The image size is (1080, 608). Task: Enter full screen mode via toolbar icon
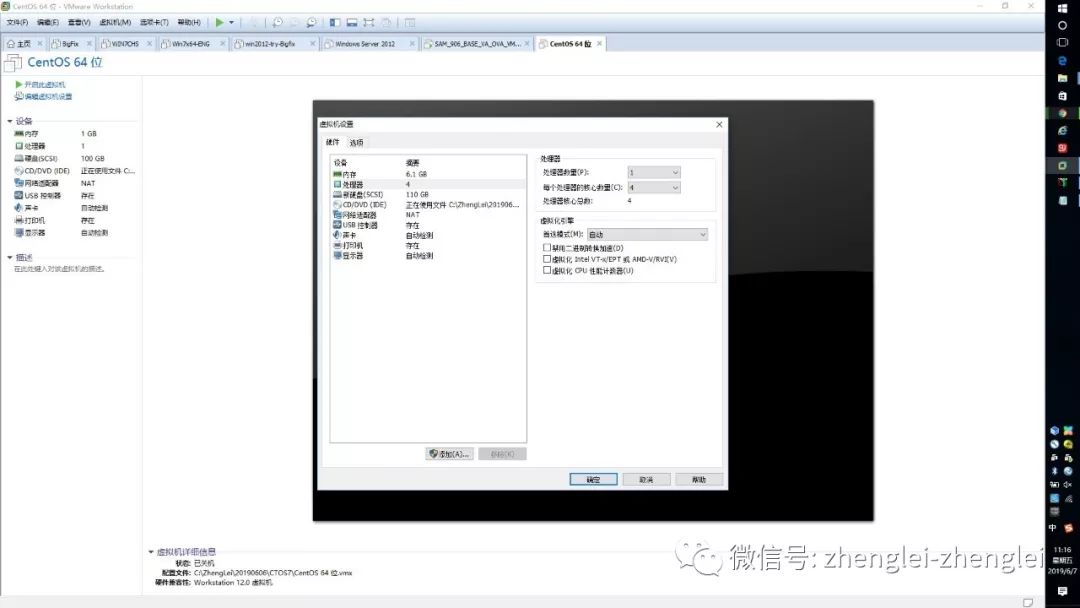(369, 23)
